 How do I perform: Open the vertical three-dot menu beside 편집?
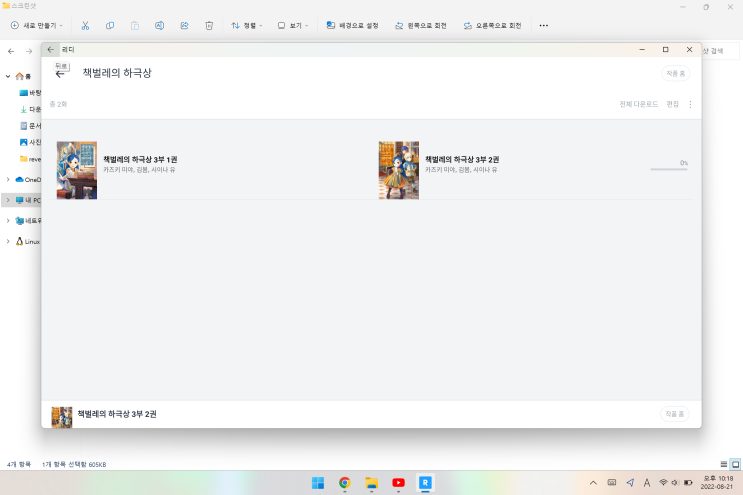click(x=690, y=104)
